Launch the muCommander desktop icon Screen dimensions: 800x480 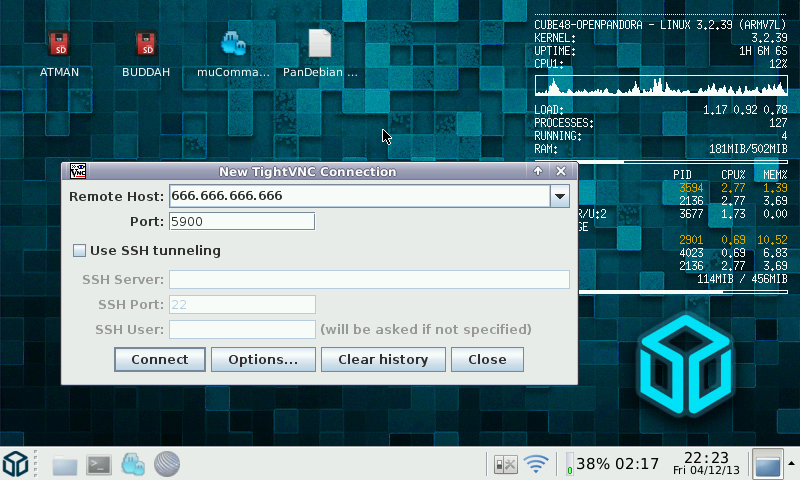(234, 44)
